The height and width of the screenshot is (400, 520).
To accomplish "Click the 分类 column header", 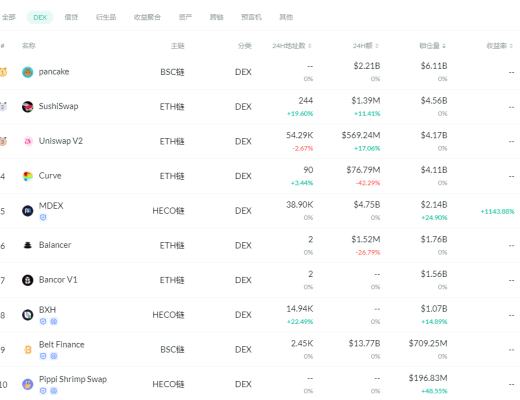I will [245, 46].
